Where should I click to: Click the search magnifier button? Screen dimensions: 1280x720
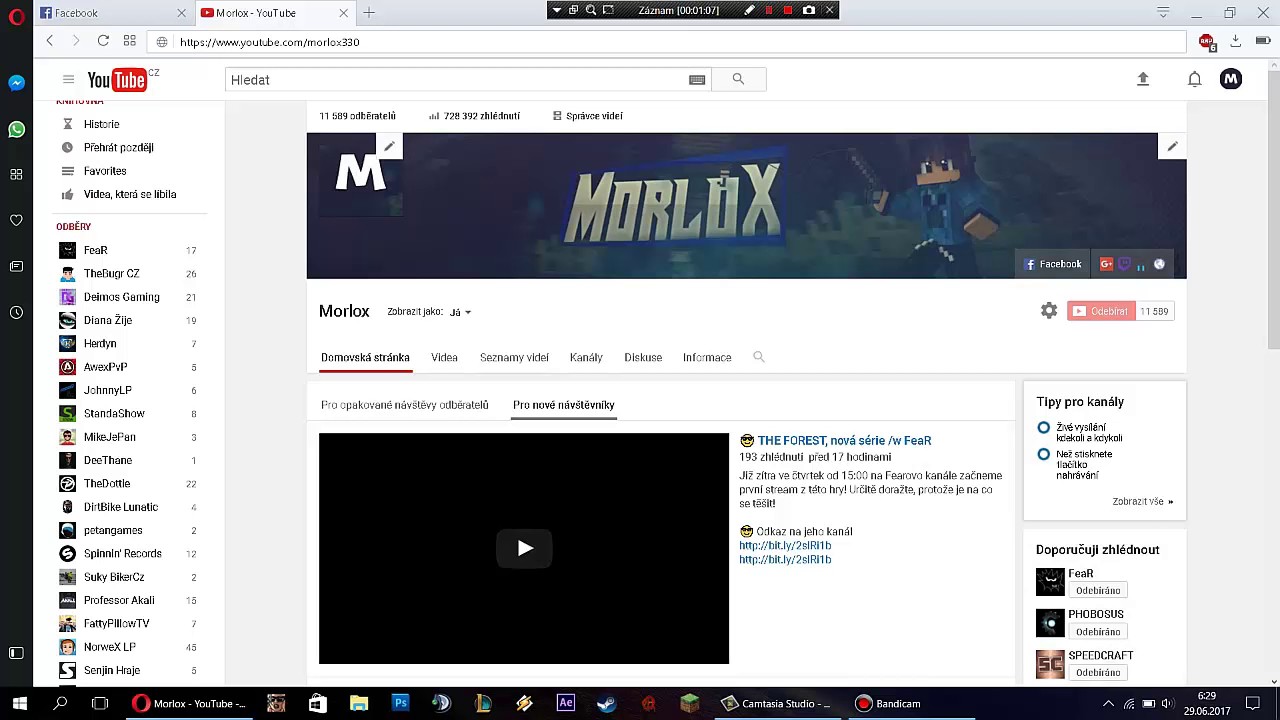pyautogui.click(x=738, y=79)
